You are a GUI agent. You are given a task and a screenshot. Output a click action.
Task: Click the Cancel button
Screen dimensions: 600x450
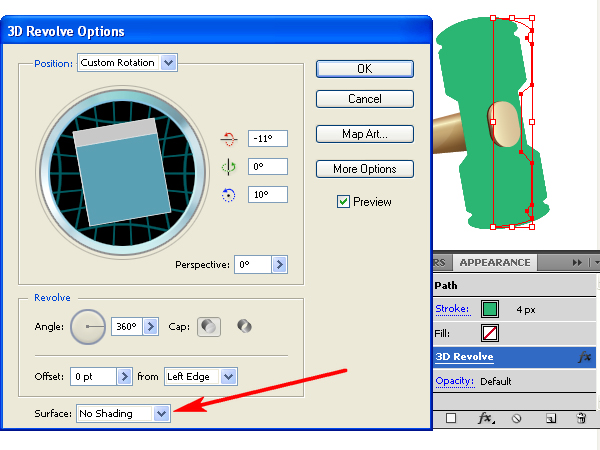[365, 99]
